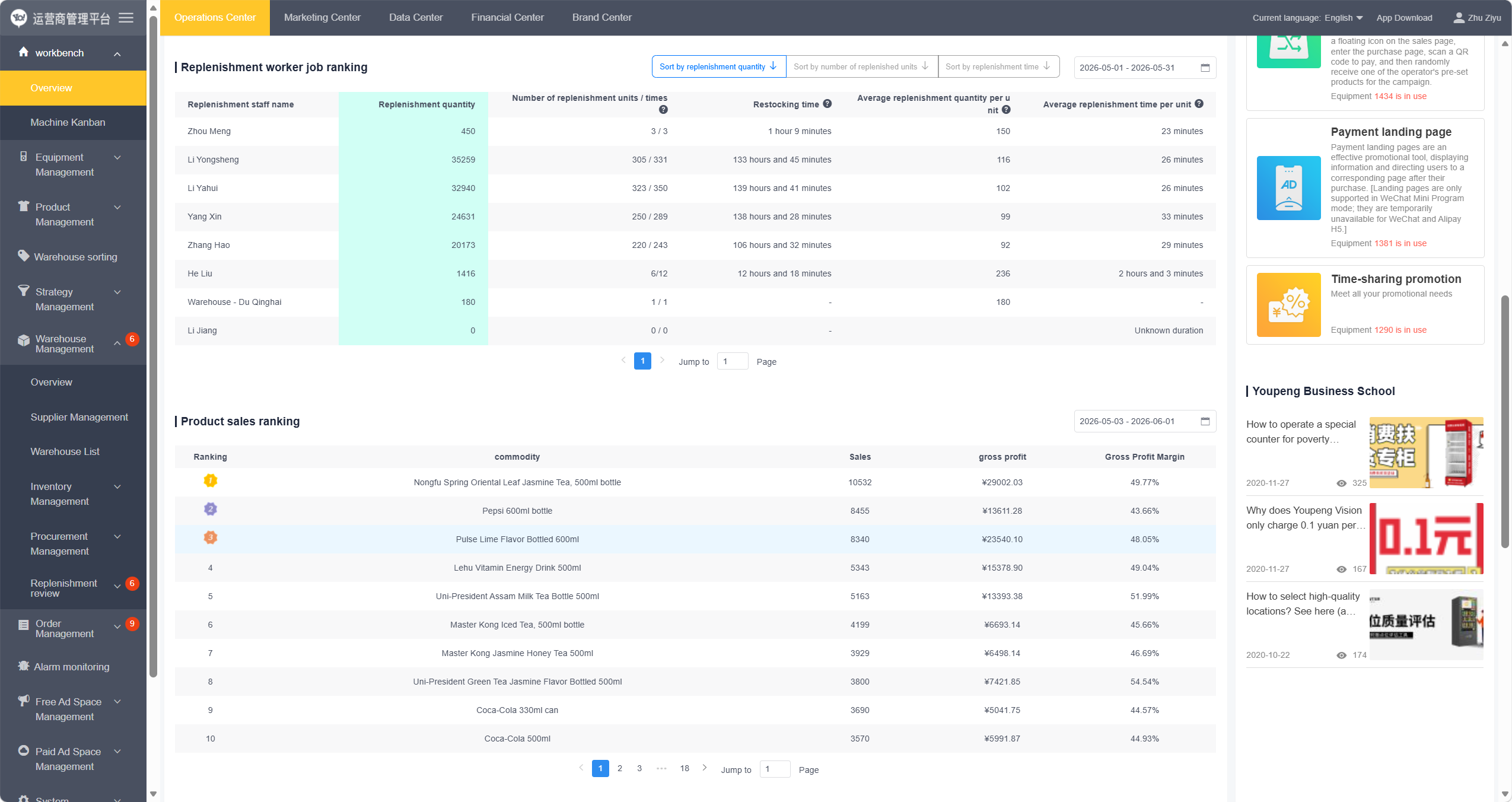Viewport: 1512px width, 802px height.
Task: Click next page arrow in product sales pagination
Action: (705, 768)
